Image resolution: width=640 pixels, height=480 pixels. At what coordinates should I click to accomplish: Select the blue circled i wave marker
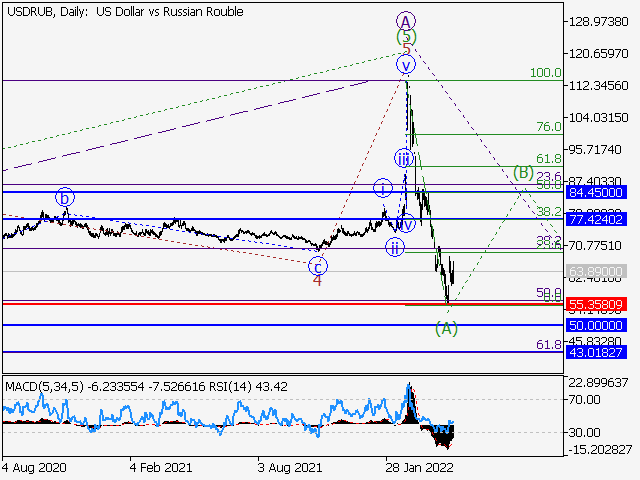(x=383, y=188)
